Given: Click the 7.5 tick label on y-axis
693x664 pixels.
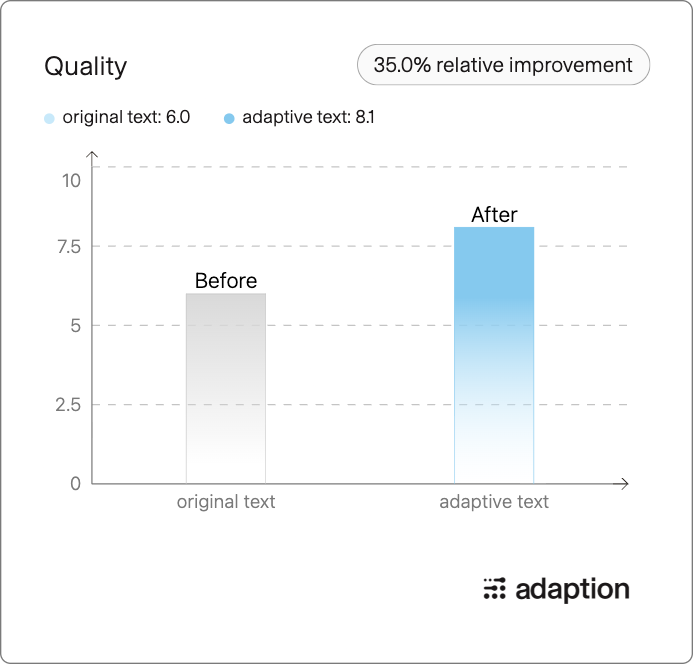Looking at the screenshot, I should [69, 247].
